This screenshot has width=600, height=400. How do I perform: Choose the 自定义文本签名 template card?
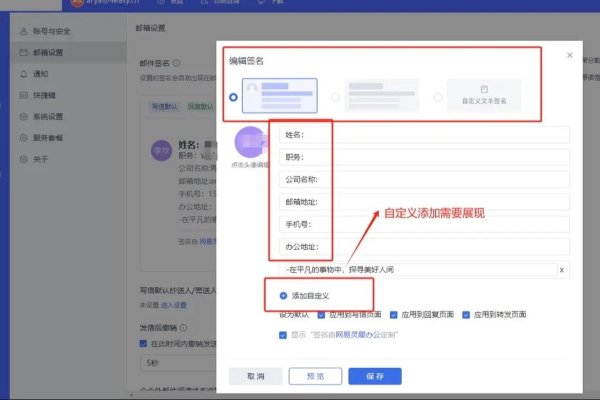click(484, 96)
